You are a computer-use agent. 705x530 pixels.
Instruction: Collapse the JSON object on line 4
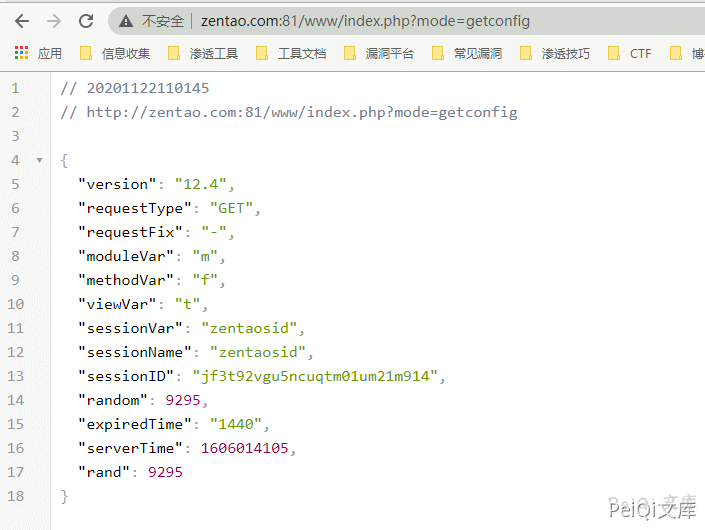click(38, 160)
